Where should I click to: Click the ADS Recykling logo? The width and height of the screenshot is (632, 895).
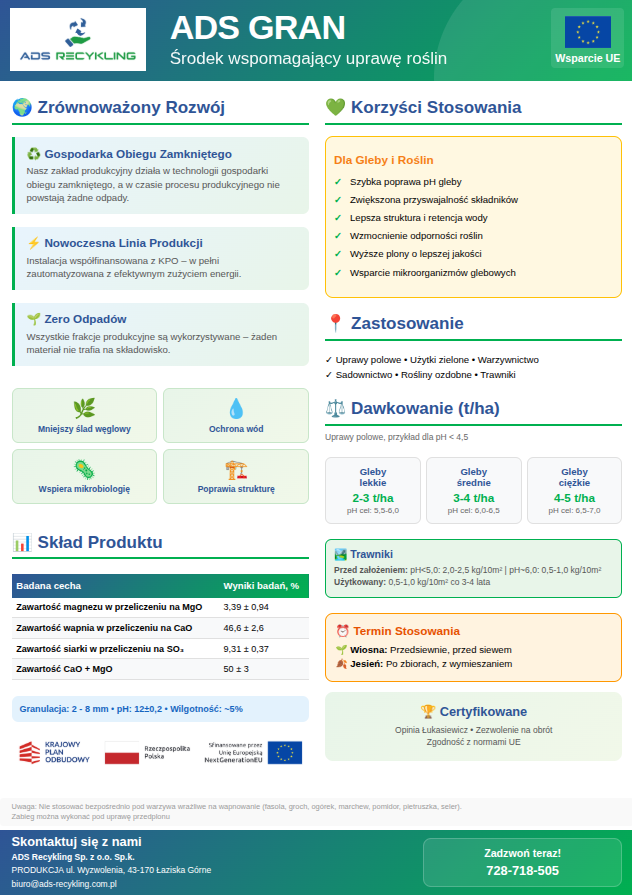point(78,39)
